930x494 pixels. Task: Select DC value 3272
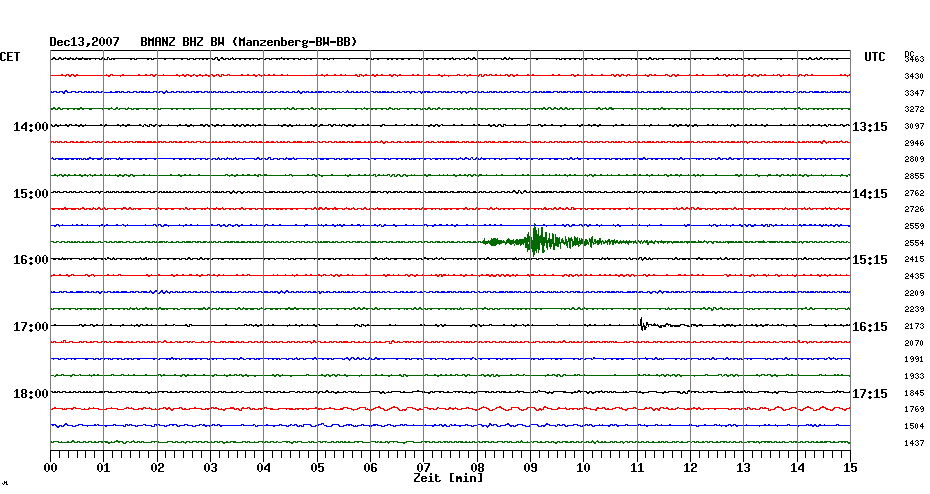coord(914,110)
